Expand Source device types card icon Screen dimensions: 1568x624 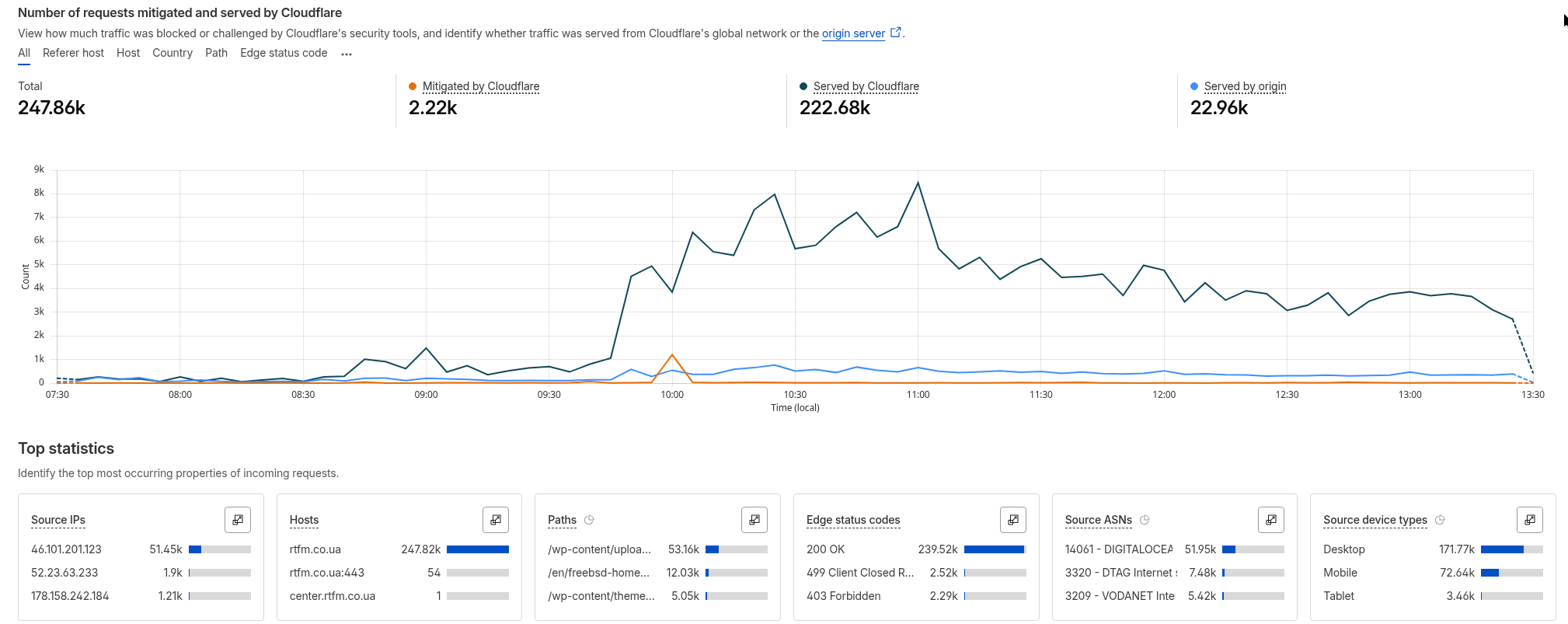click(x=1530, y=520)
